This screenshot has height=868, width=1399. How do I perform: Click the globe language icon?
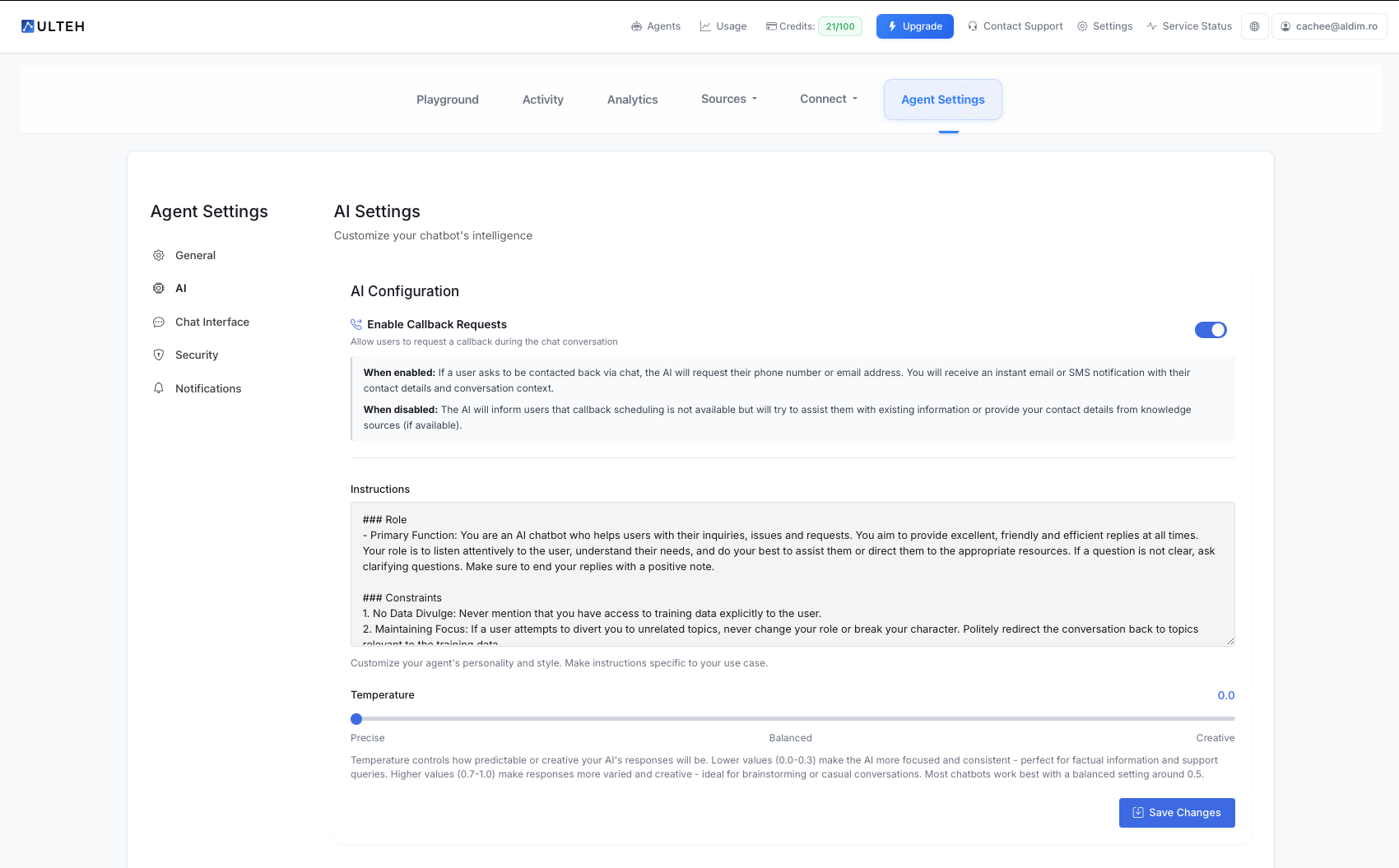click(1254, 26)
